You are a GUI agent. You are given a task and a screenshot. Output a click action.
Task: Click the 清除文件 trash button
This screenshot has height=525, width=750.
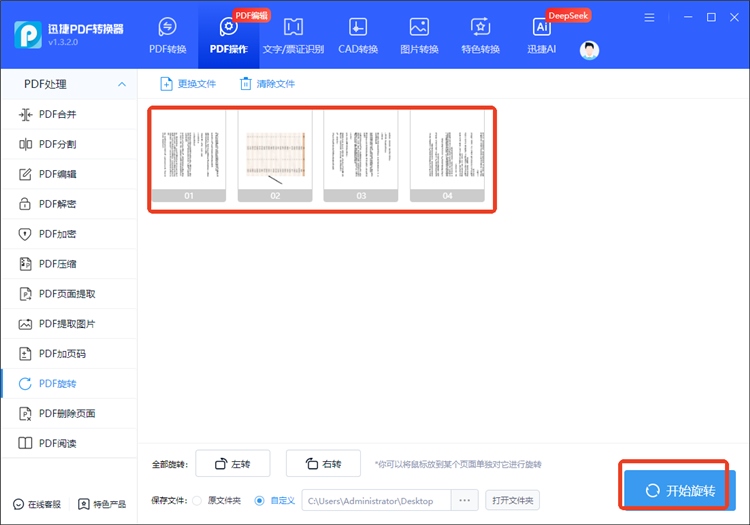[267, 84]
